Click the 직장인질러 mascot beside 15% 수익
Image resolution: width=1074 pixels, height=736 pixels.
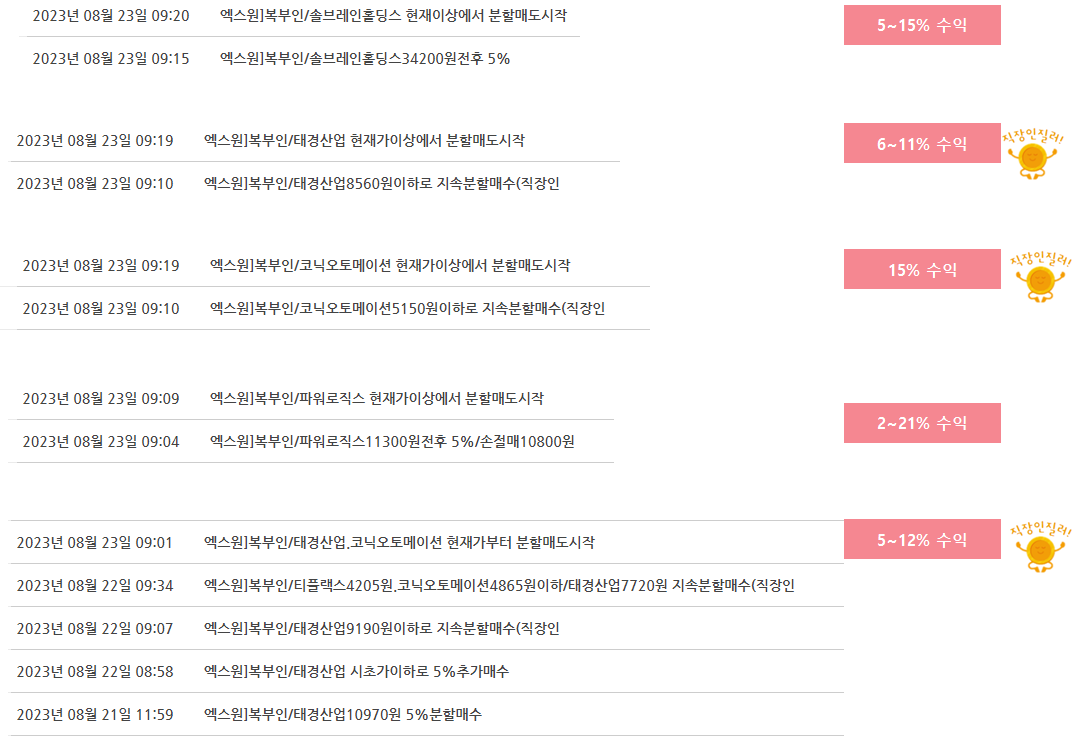[x=1040, y=276]
